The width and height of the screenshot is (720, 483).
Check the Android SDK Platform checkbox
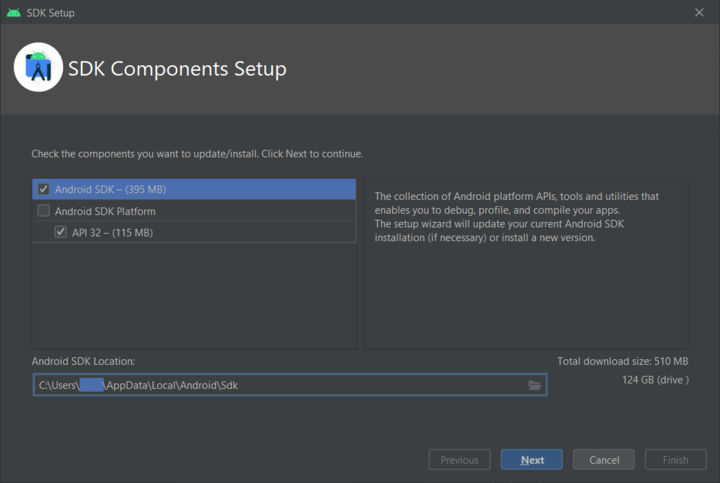tap(44, 211)
